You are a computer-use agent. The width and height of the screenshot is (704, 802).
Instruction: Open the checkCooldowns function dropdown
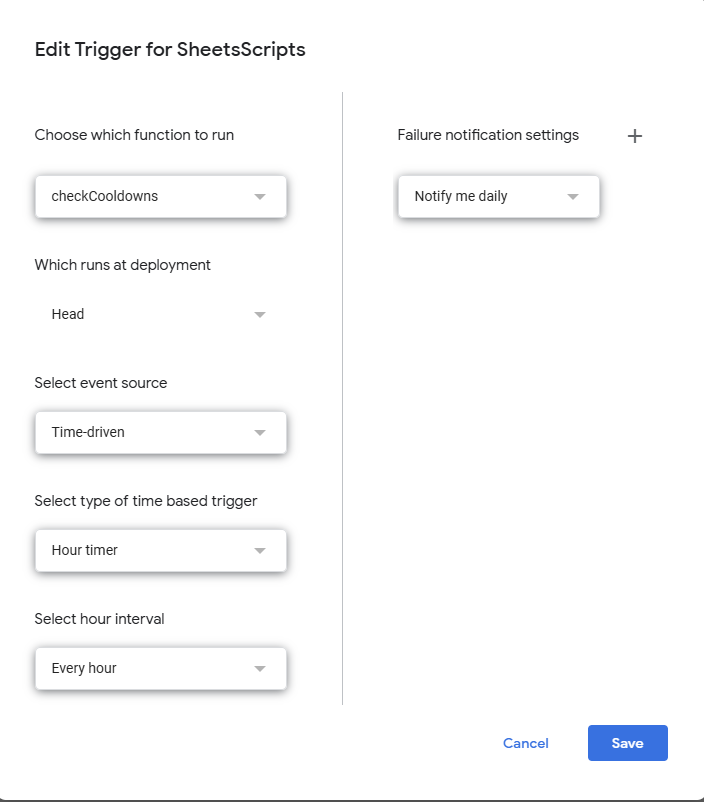[x=160, y=197]
